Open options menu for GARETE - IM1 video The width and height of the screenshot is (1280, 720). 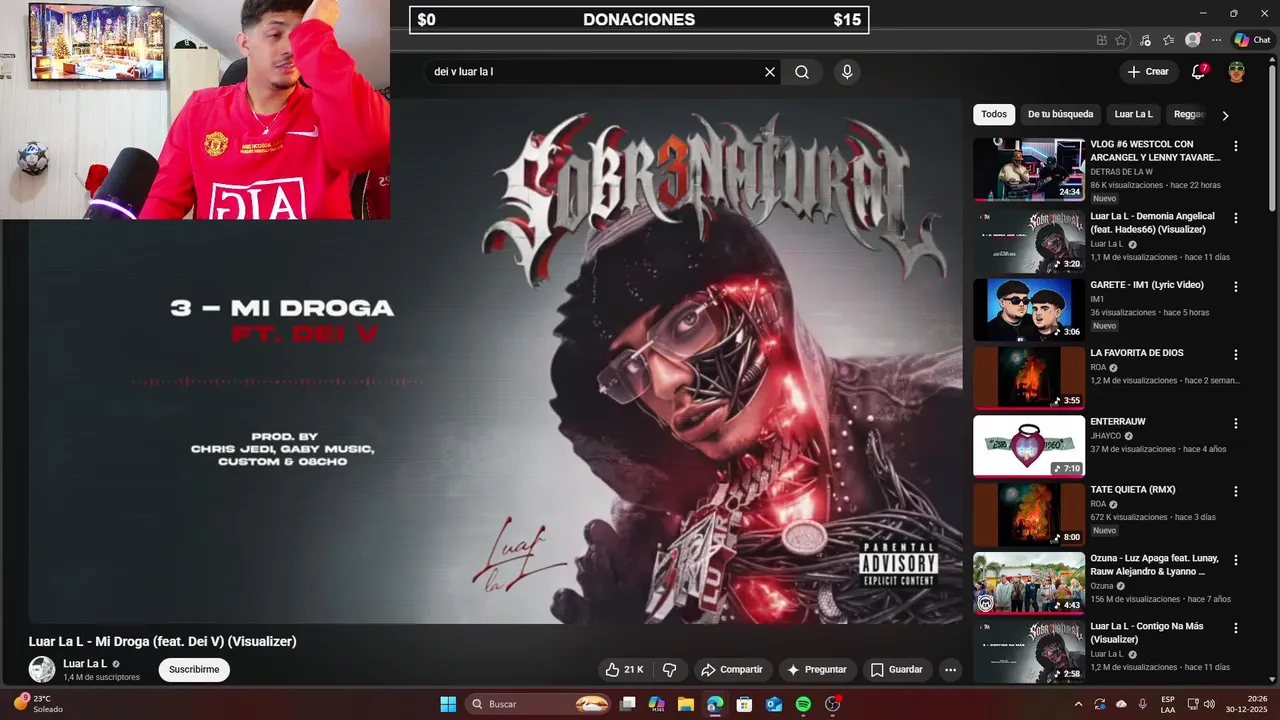(1236, 287)
